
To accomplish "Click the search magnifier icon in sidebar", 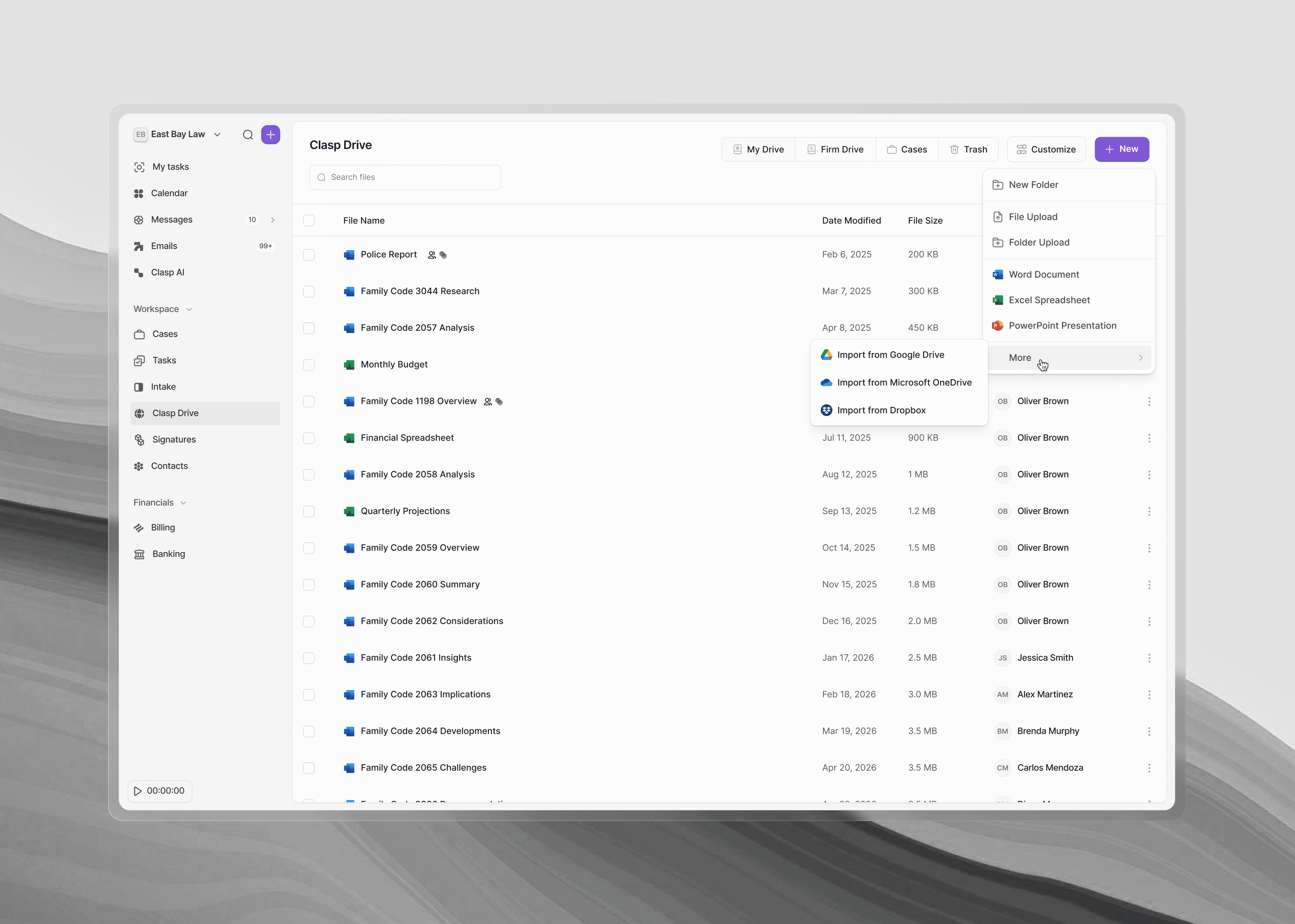I will [248, 135].
